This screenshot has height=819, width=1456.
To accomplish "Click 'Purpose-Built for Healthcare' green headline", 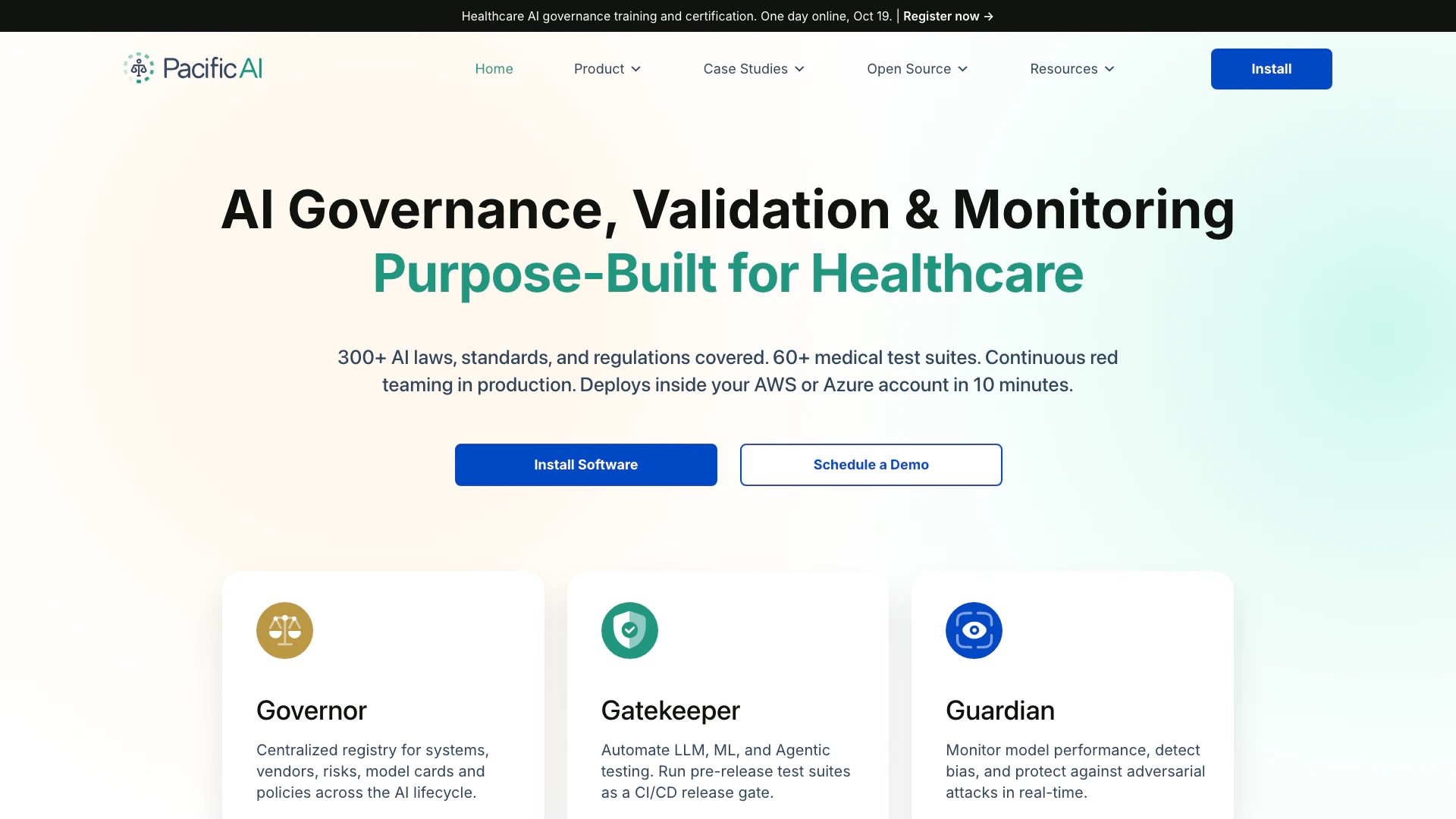I will [728, 273].
